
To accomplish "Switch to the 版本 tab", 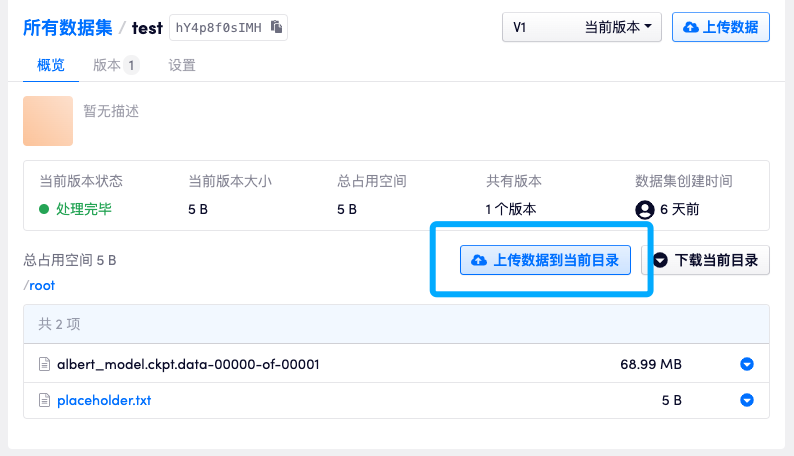I will coord(115,65).
